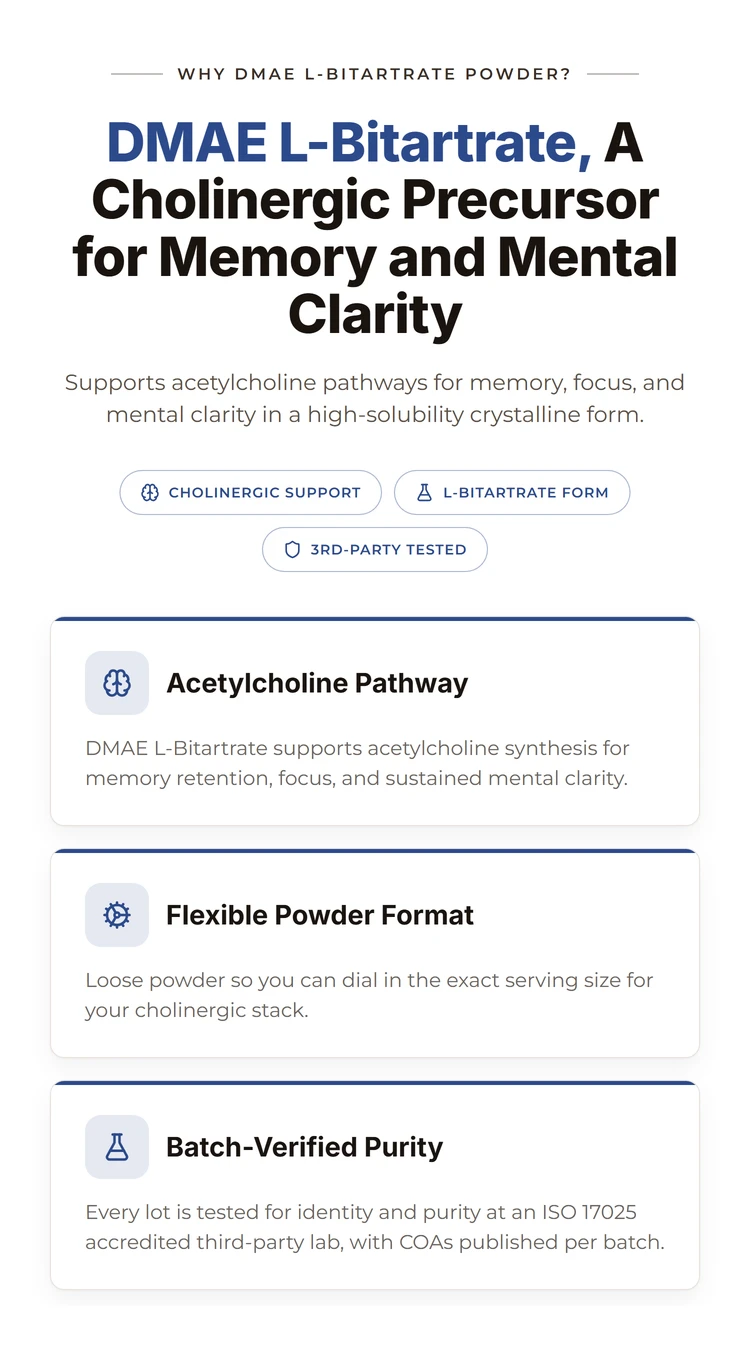Select the L-Bitartrate Form pill badge
This screenshot has height=1358, width=750.
[512, 493]
